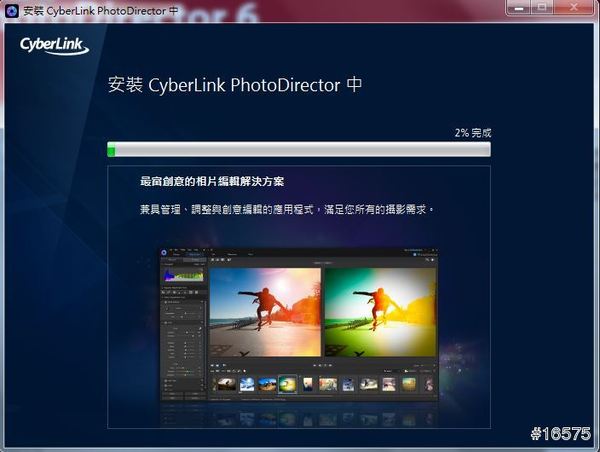Click the "2% 完成" progress text
600x452 pixels.
473,133
